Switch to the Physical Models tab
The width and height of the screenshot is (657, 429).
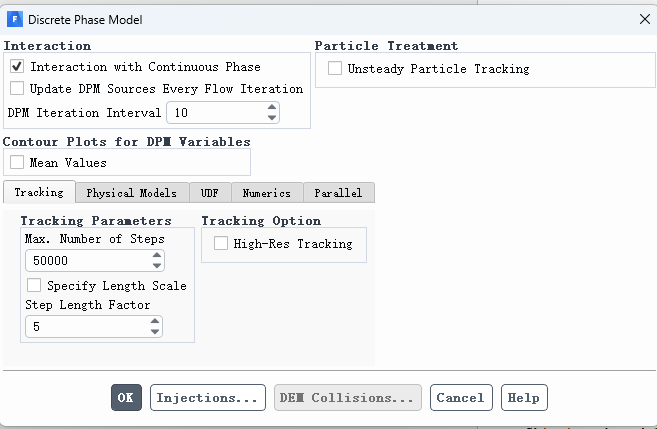(131, 193)
